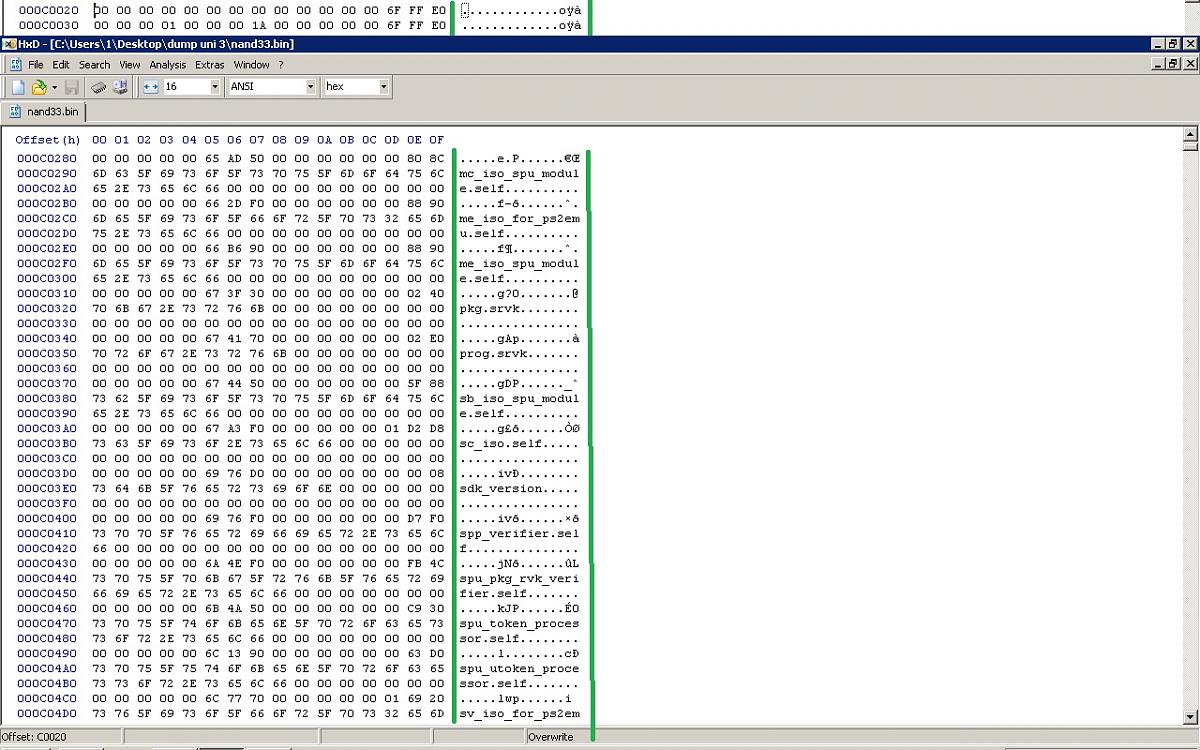Restore the inner document window
This screenshot has height=750, width=1200.
click(1173, 64)
